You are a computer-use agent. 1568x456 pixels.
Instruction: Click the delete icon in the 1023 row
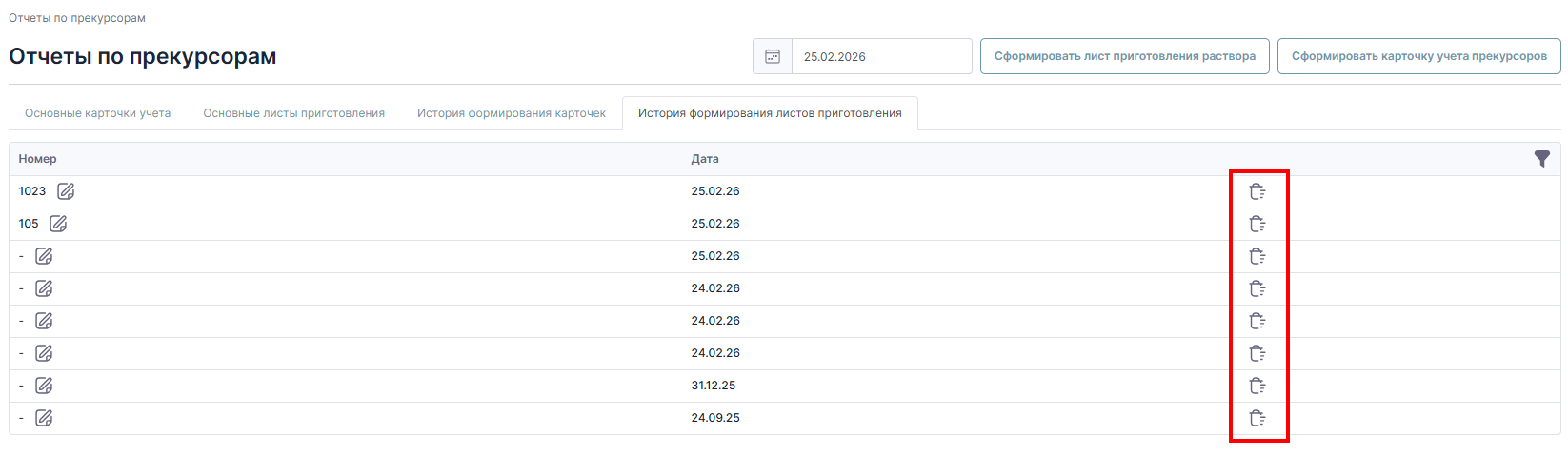[1257, 191]
